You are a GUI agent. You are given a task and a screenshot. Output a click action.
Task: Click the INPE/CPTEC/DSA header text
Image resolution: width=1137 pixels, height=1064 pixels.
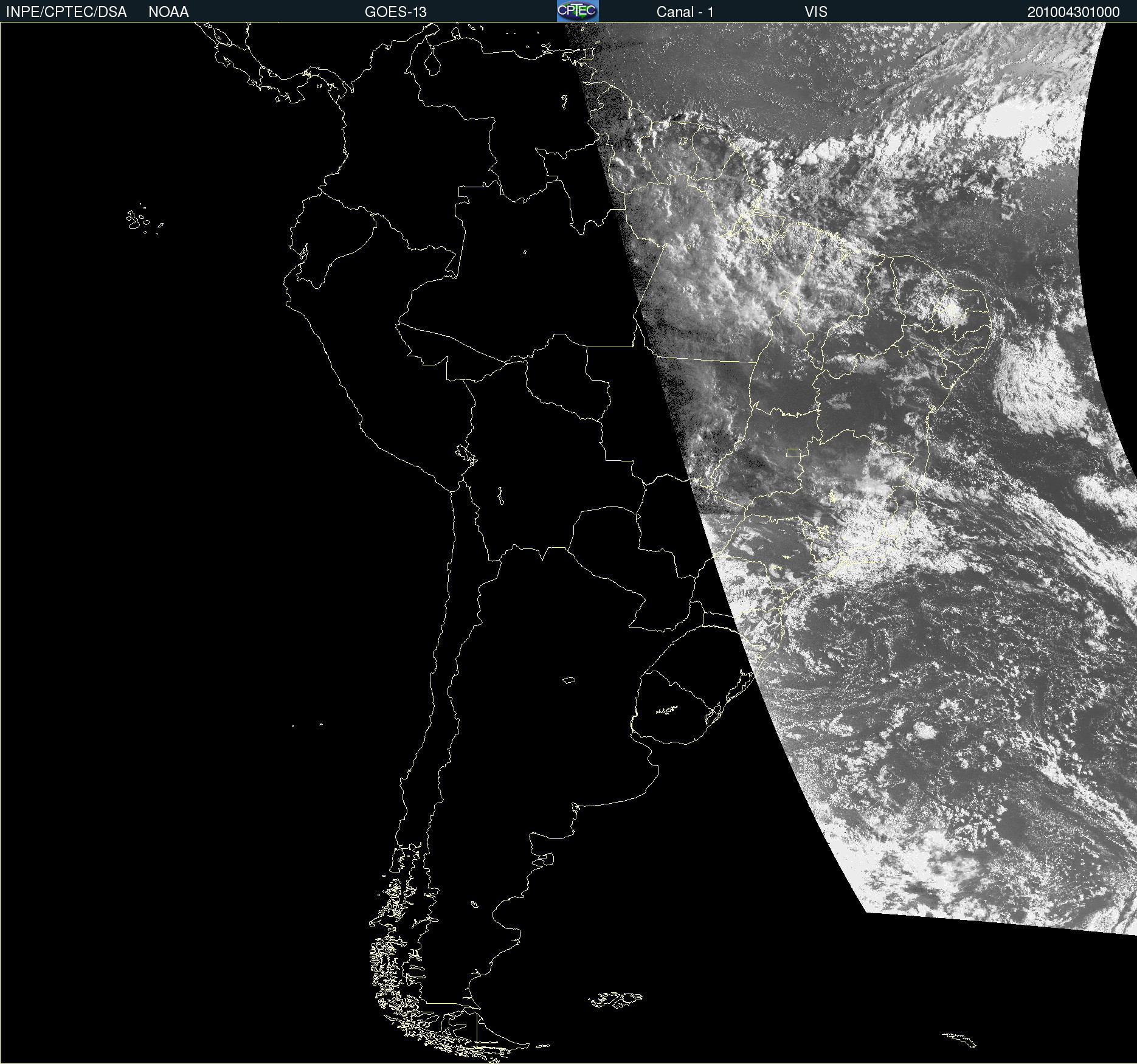(66, 12)
